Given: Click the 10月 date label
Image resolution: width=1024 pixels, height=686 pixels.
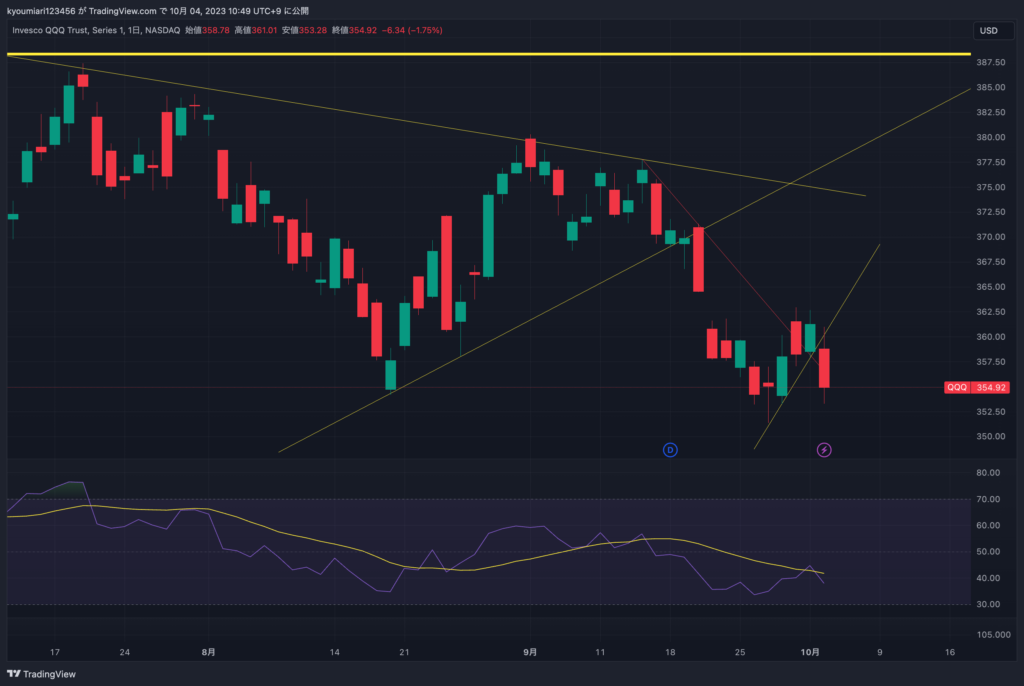Looking at the screenshot, I should coord(810,652).
